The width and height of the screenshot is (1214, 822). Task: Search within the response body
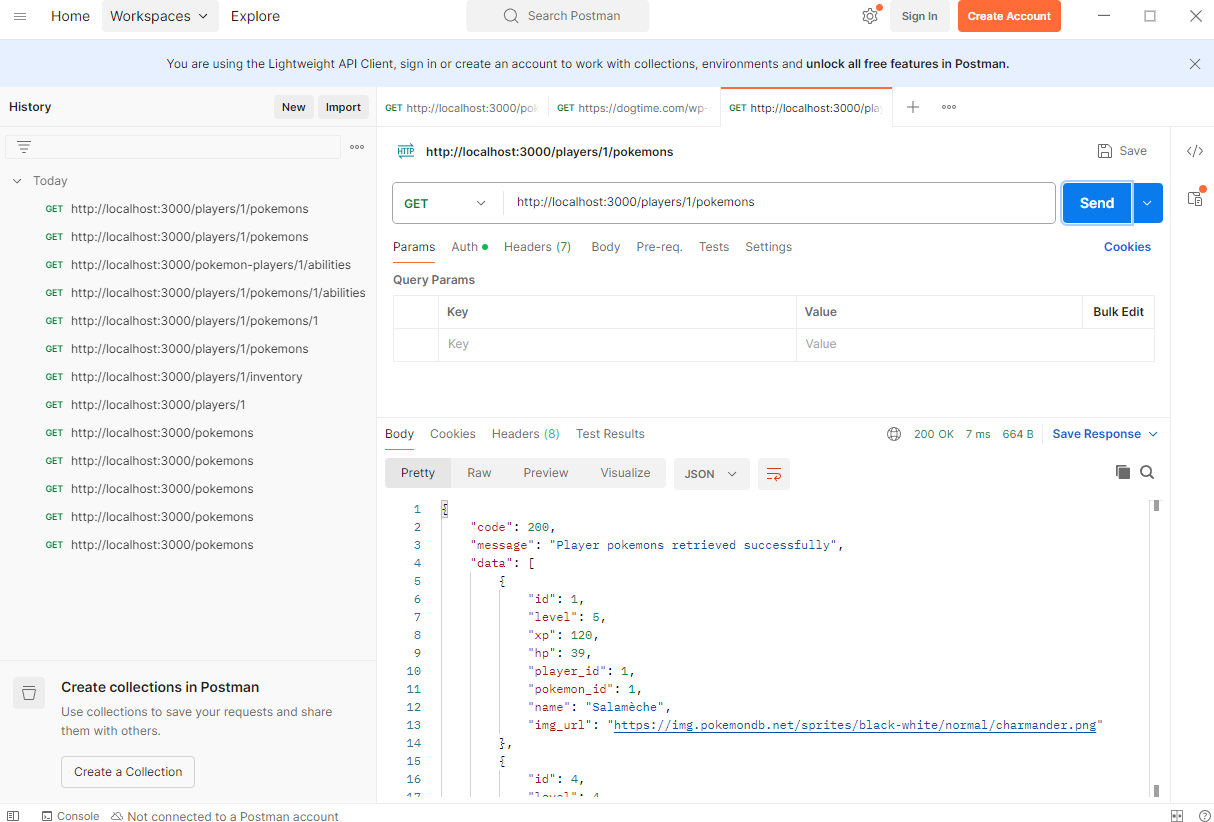[1147, 472]
